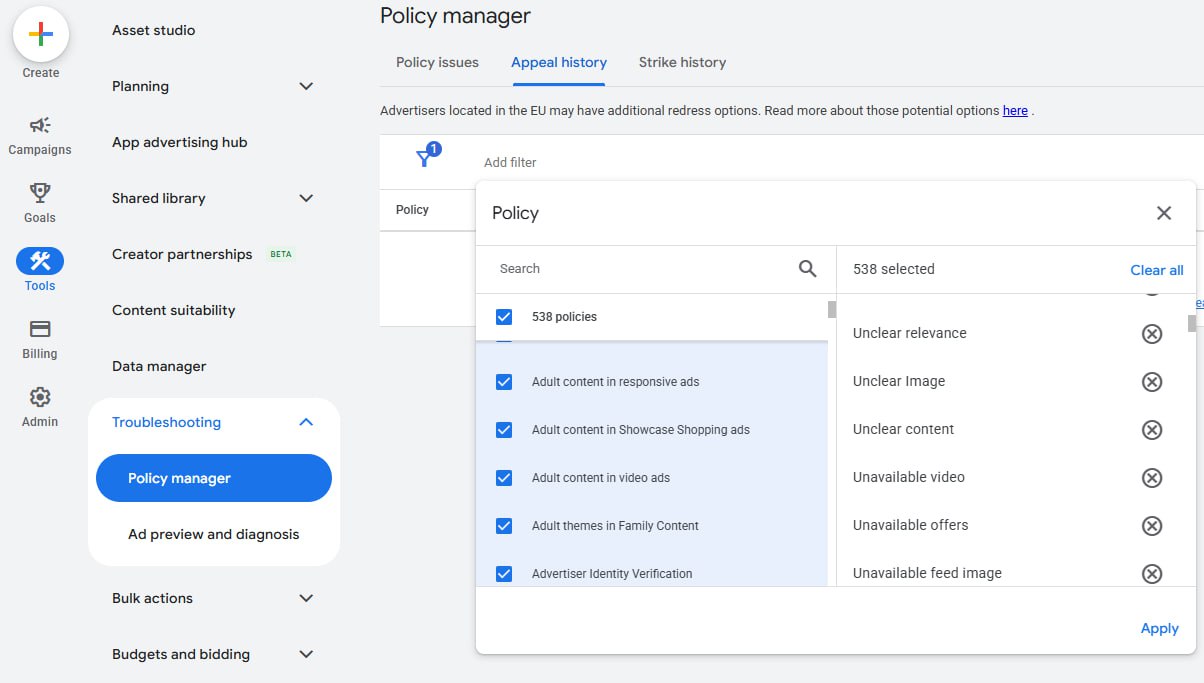1204x683 pixels.
Task: Open Admin with the gear icon
Action: click(40, 397)
